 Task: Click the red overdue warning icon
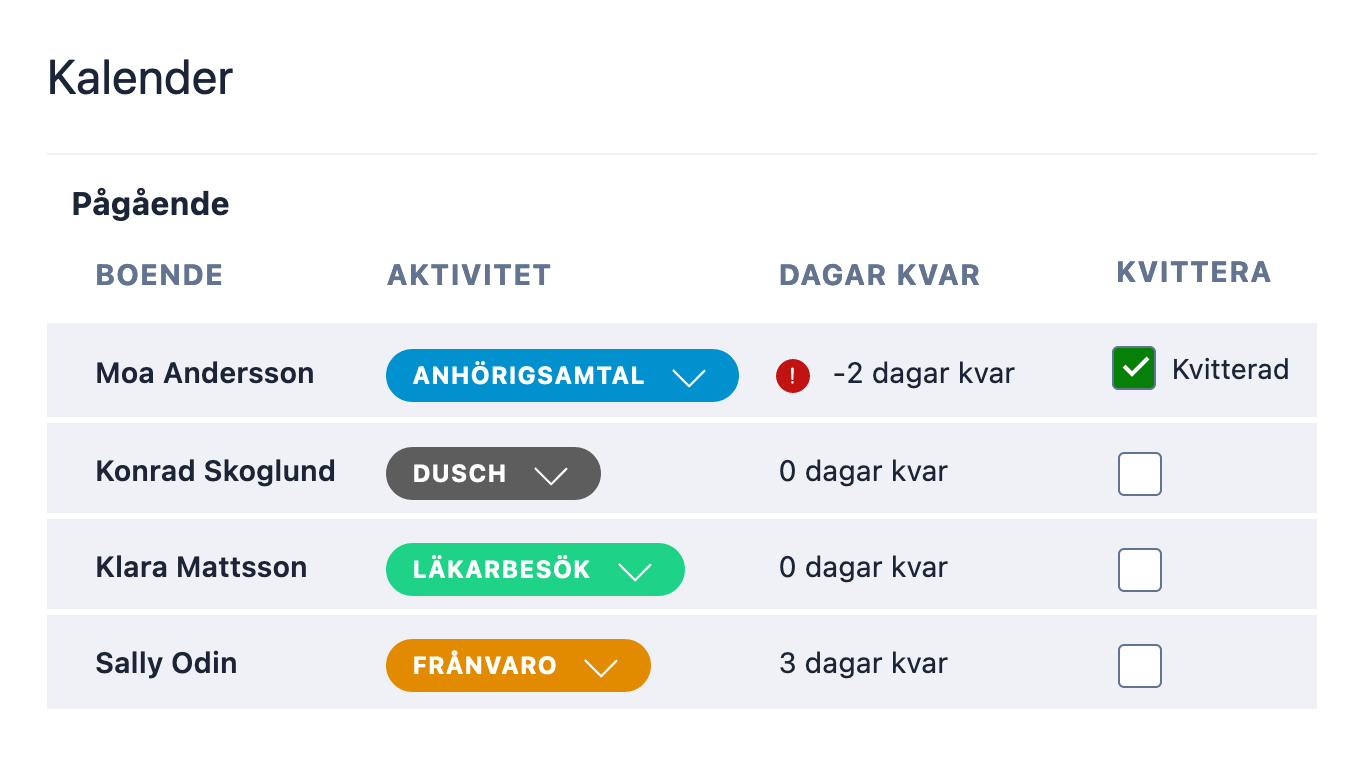point(793,376)
